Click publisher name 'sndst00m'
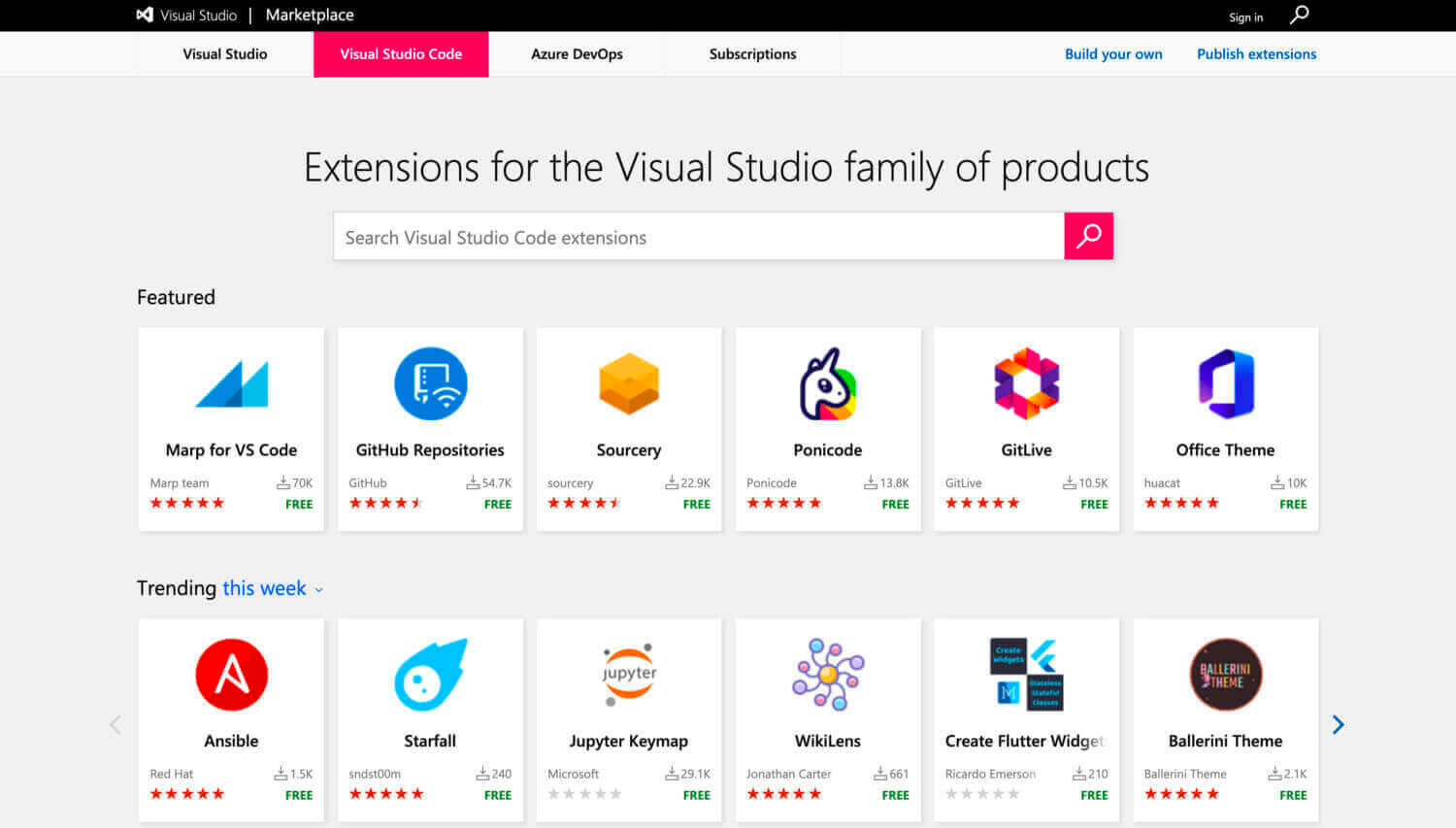Screen dimensions: 1456x828 coord(375,774)
